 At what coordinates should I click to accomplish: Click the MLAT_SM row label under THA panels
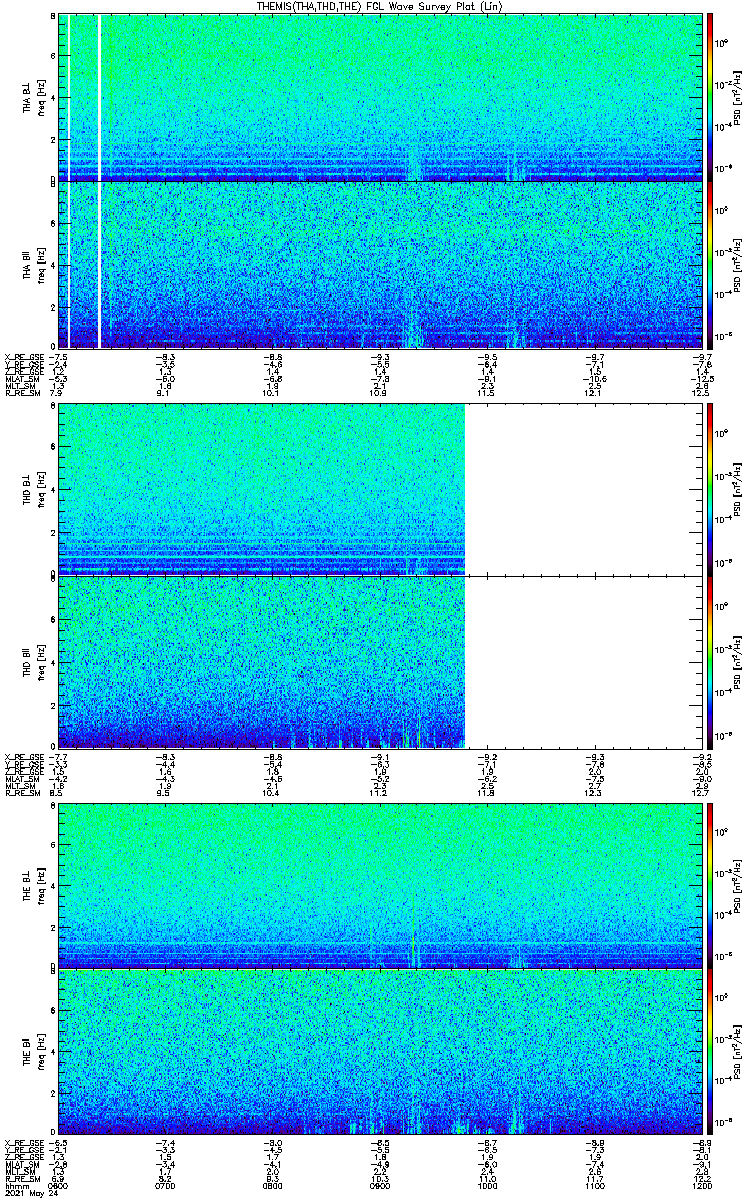tap(20, 378)
